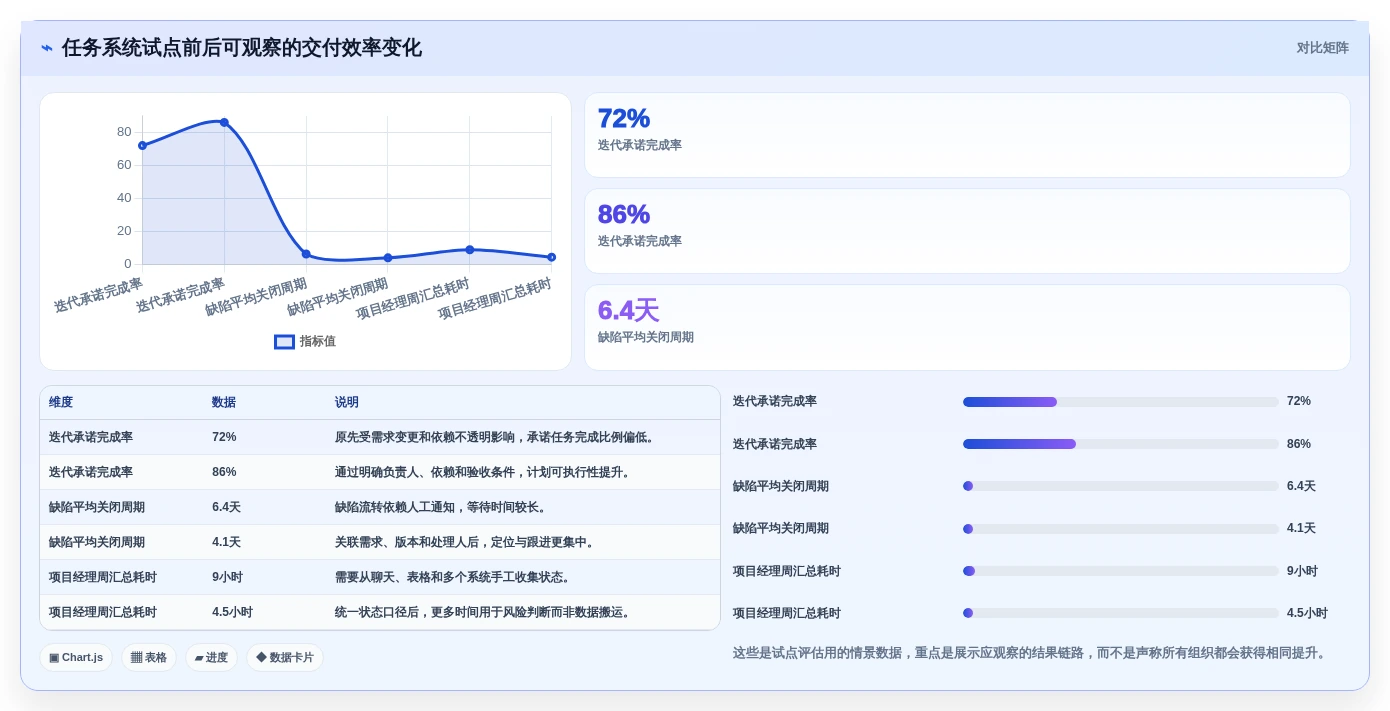
Task: Click the description 通过明确负责人、依赖和验收条件
Action: 484,472
